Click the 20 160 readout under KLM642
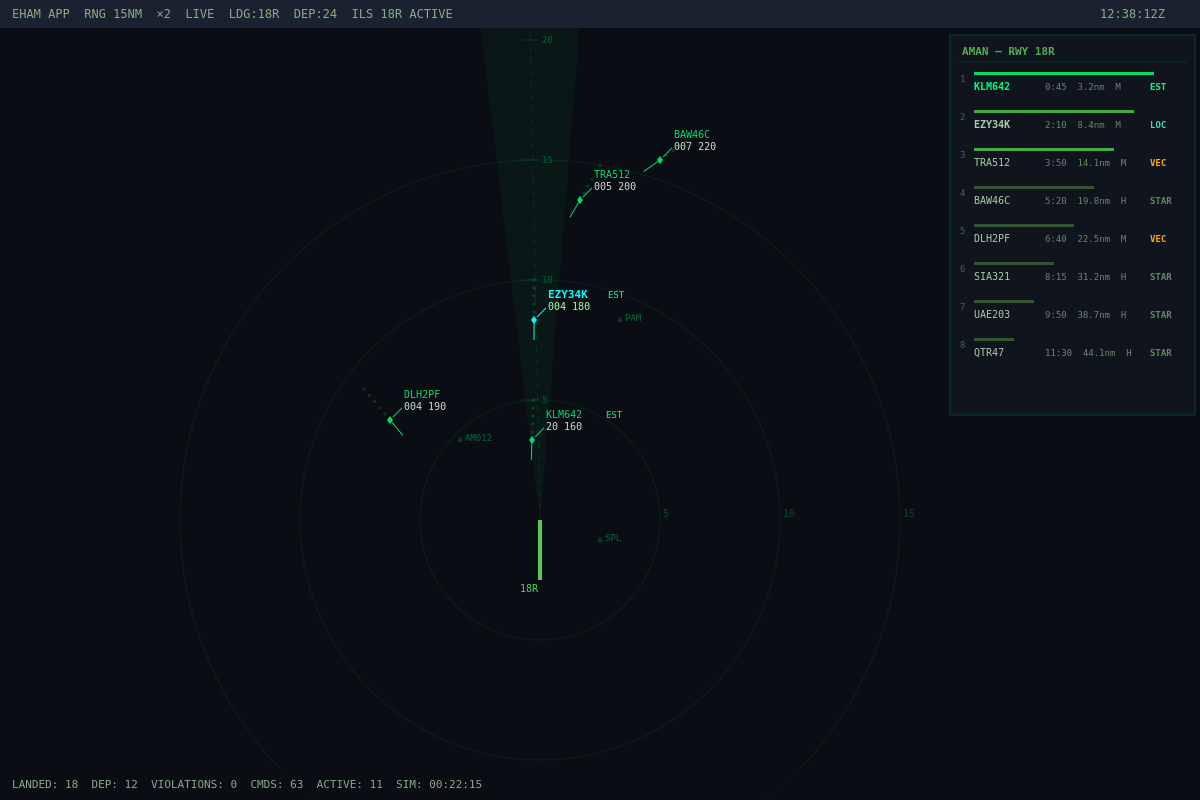This screenshot has width=1200, height=800. 564,427
